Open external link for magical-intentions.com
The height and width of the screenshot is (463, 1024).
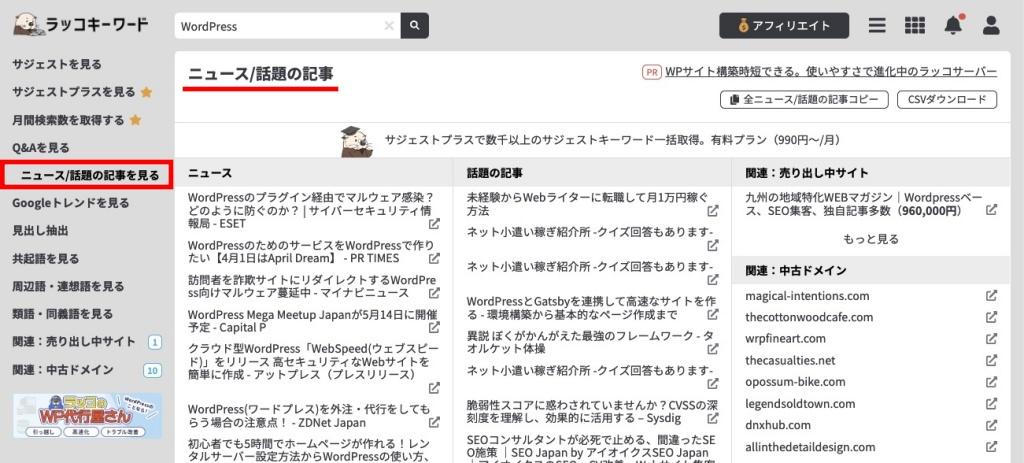(x=991, y=296)
